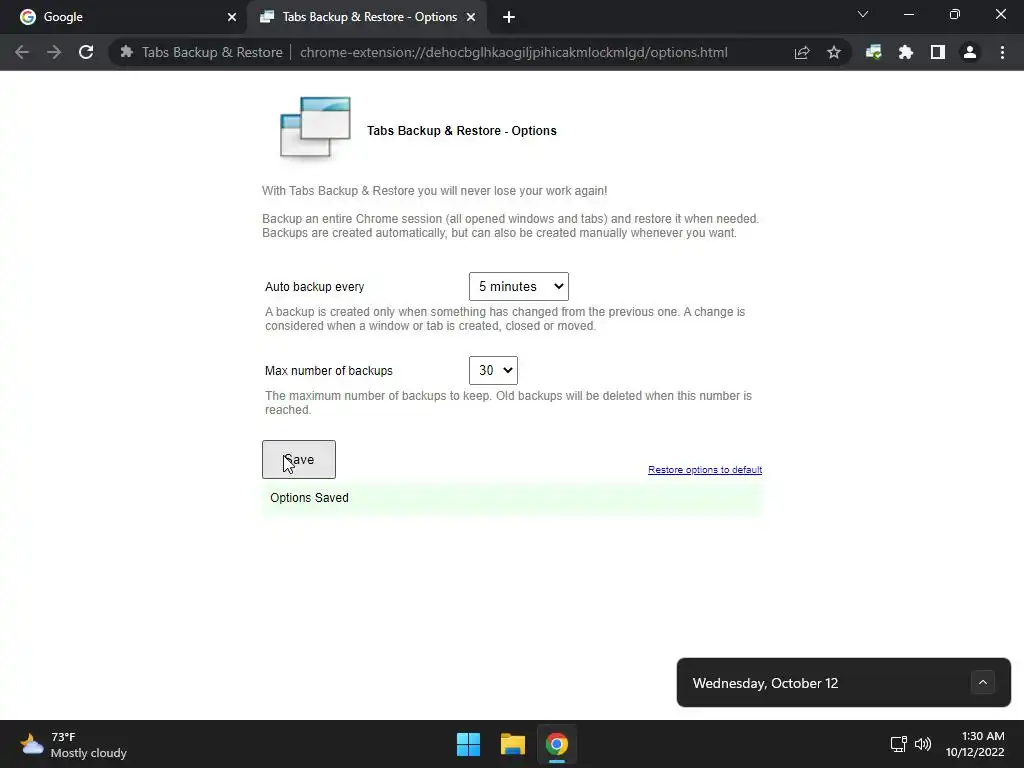Click the volume speaker icon in system tray
This screenshot has width=1024, height=768.
coord(923,744)
